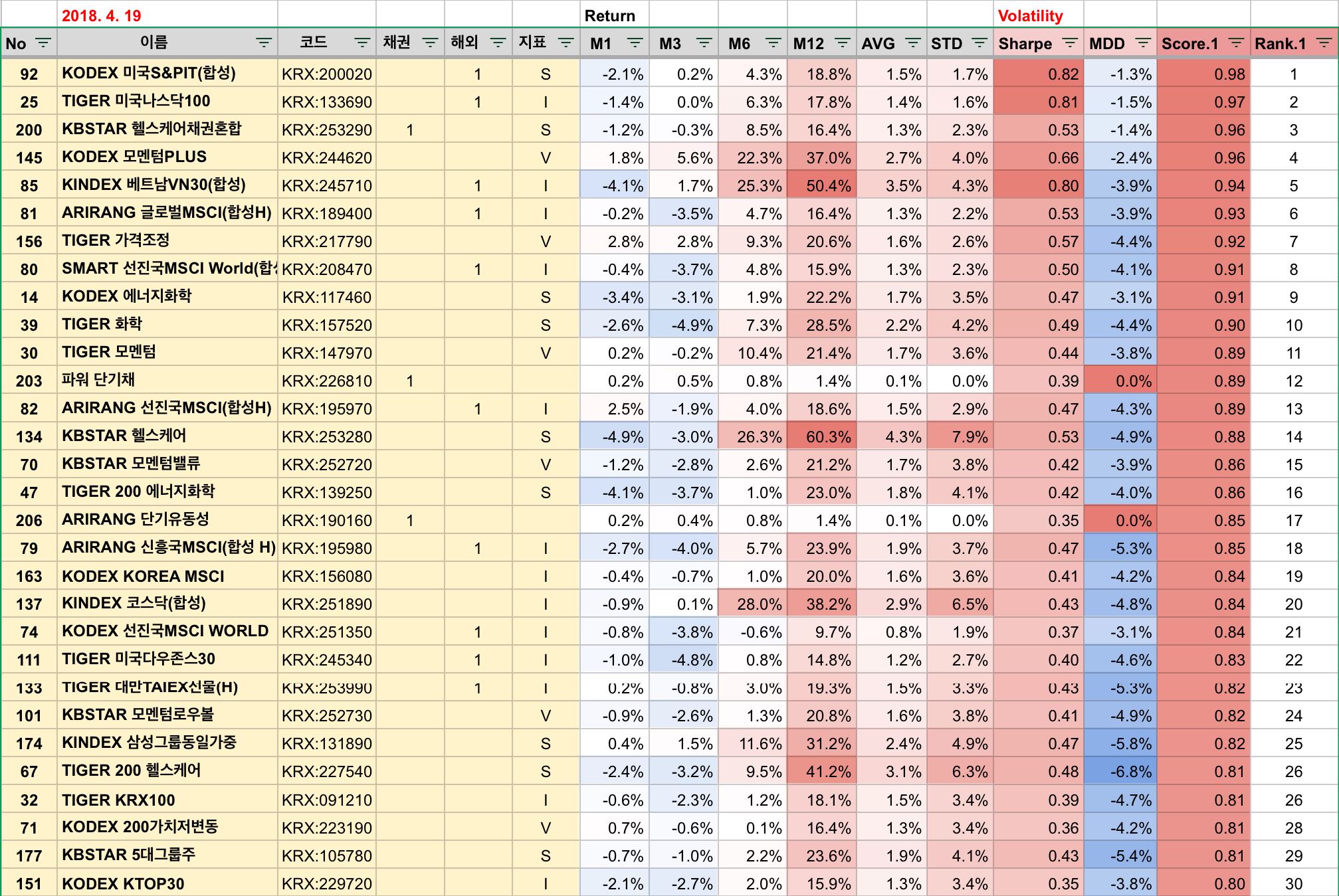Click the 채권 column filter icon
Viewport: 1339px width, 896px height.
pyautogui.click(x=431, y=43)
